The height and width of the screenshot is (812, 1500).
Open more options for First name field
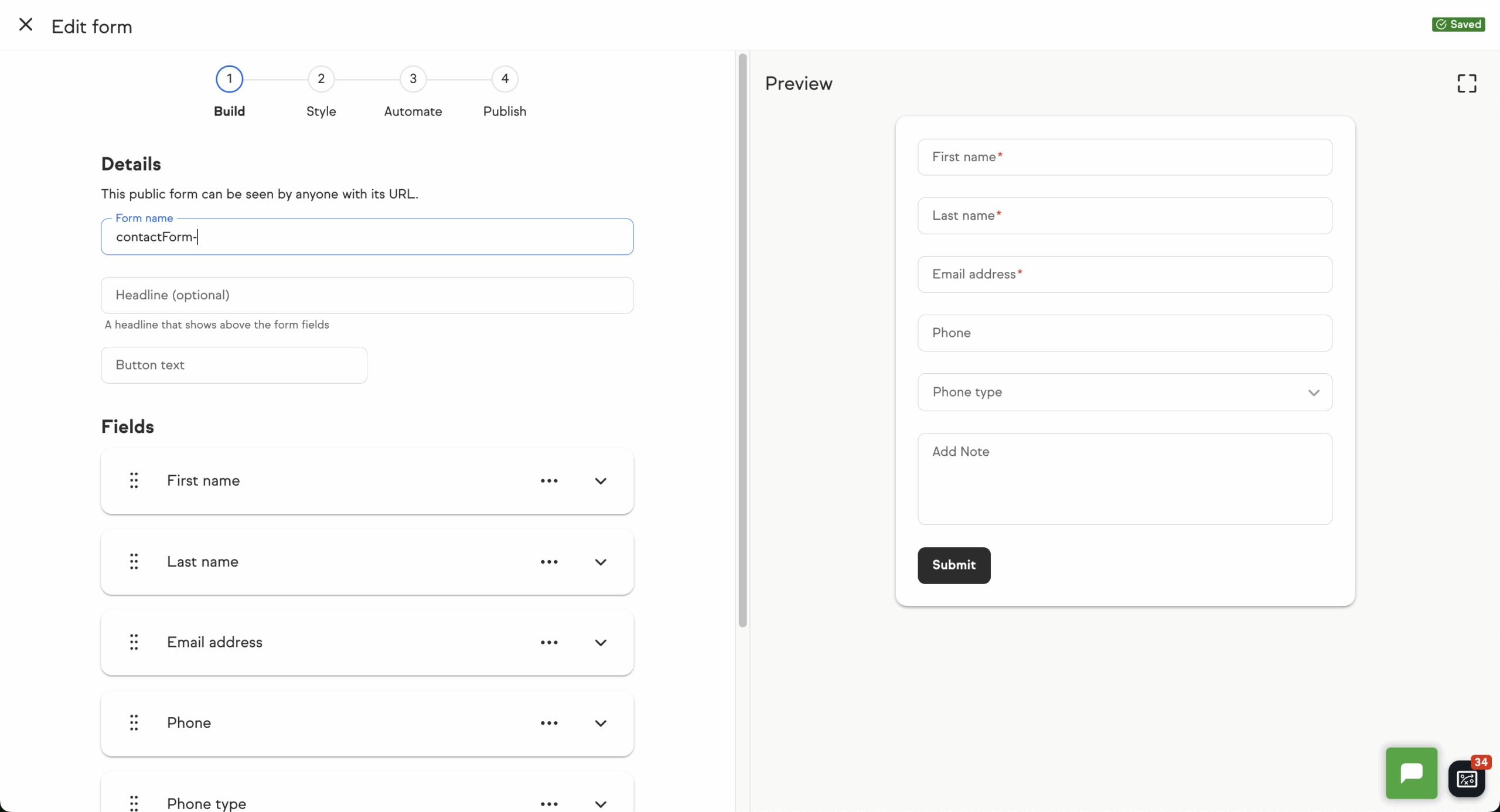[x=549, y=480]
